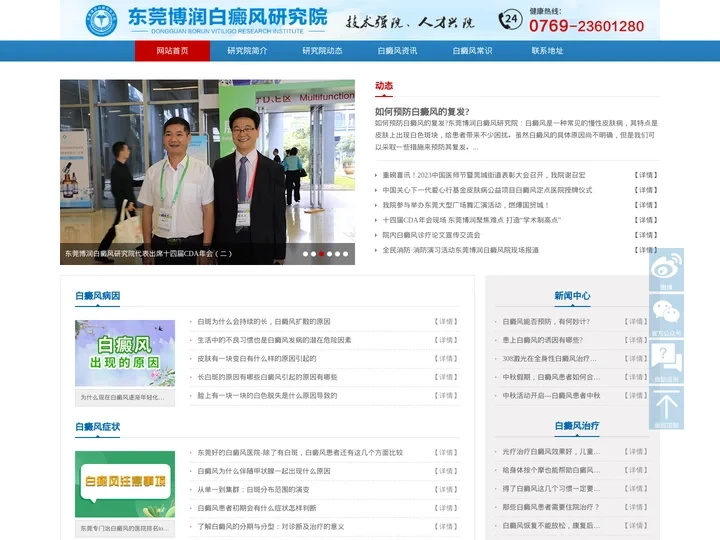Image resolution: width=720 pixels, height=540 pixels.
Task: Click the institute's round blue logo
Action: click(101, 21)
